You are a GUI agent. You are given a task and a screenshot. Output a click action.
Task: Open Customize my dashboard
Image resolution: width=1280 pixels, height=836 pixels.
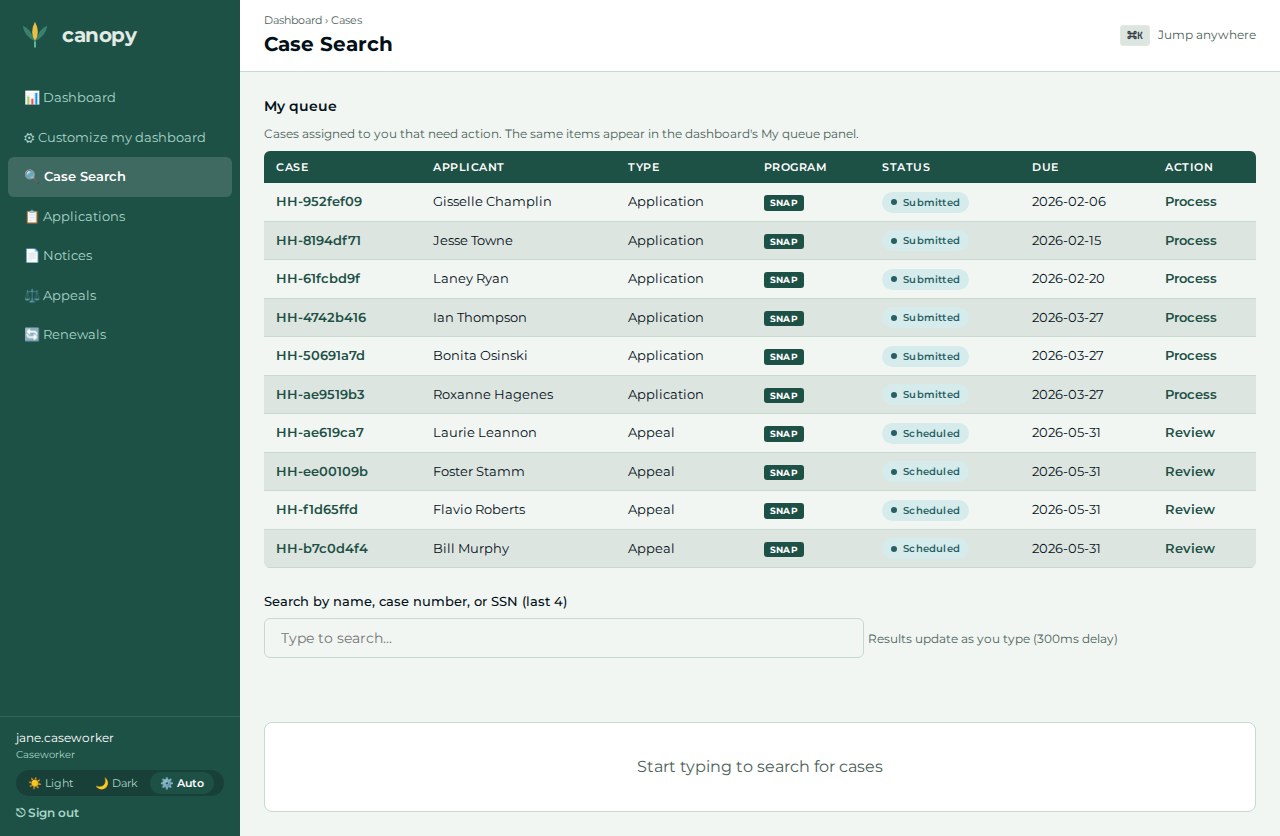120,138
